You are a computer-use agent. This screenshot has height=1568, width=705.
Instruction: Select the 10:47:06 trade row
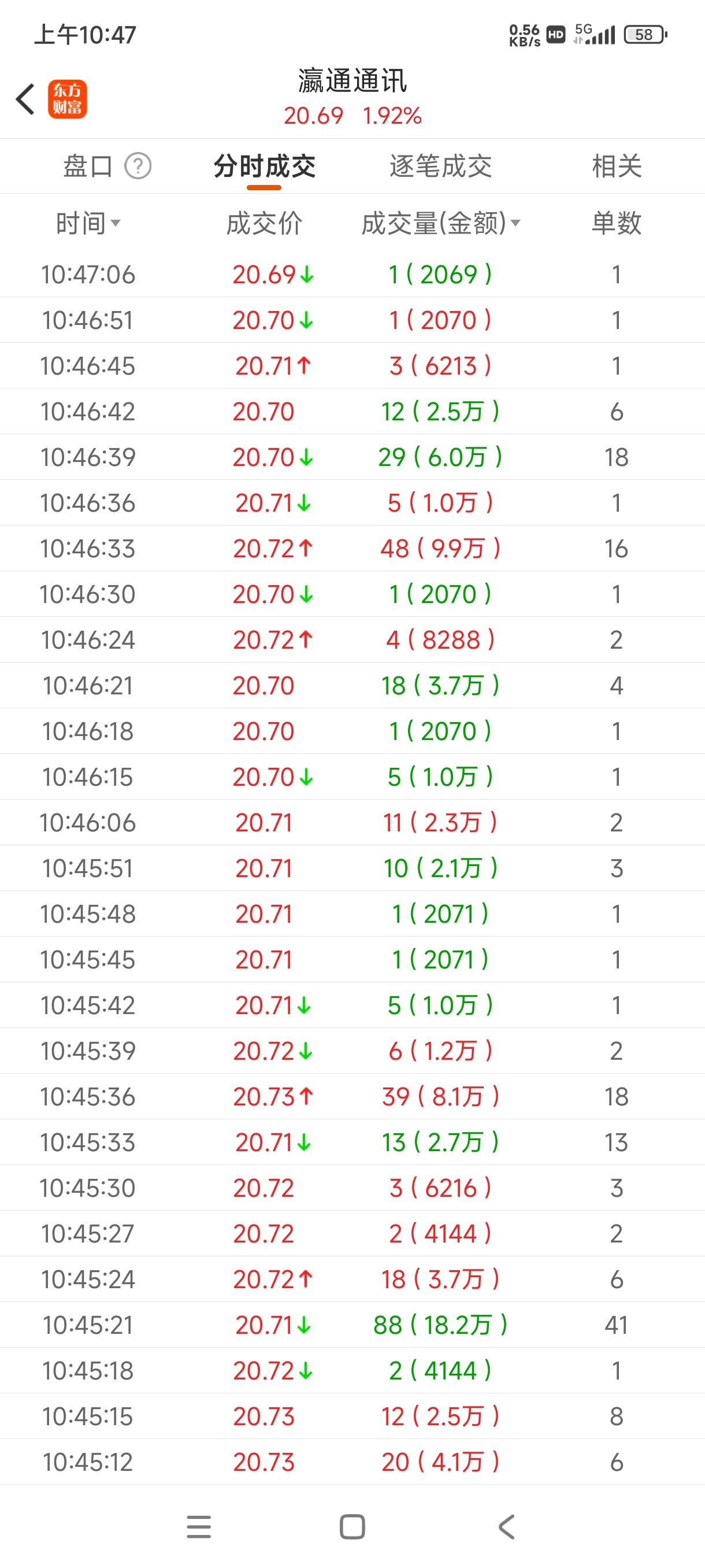[352, 275]
